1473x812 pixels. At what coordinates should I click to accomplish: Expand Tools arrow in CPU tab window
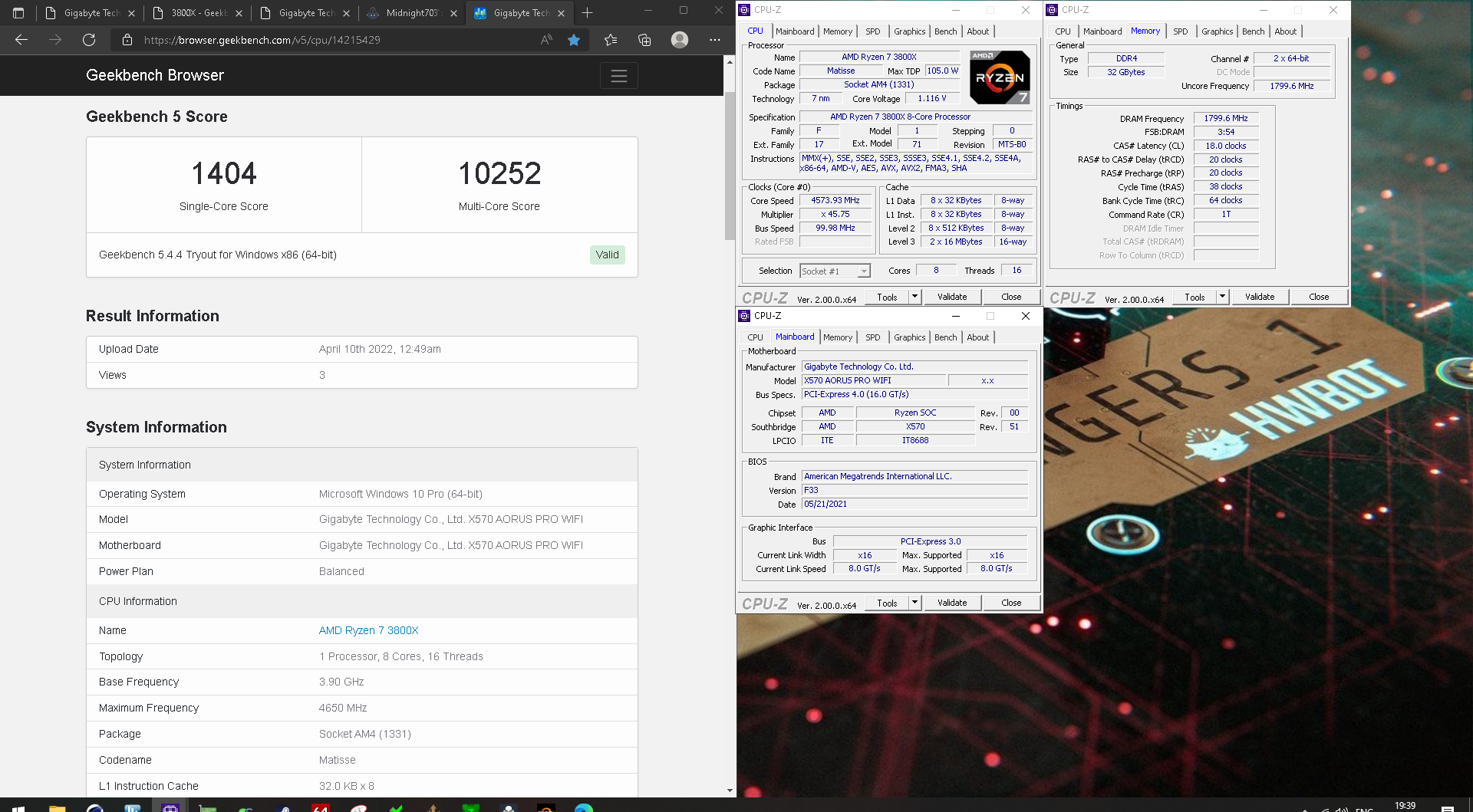[914, 297]
